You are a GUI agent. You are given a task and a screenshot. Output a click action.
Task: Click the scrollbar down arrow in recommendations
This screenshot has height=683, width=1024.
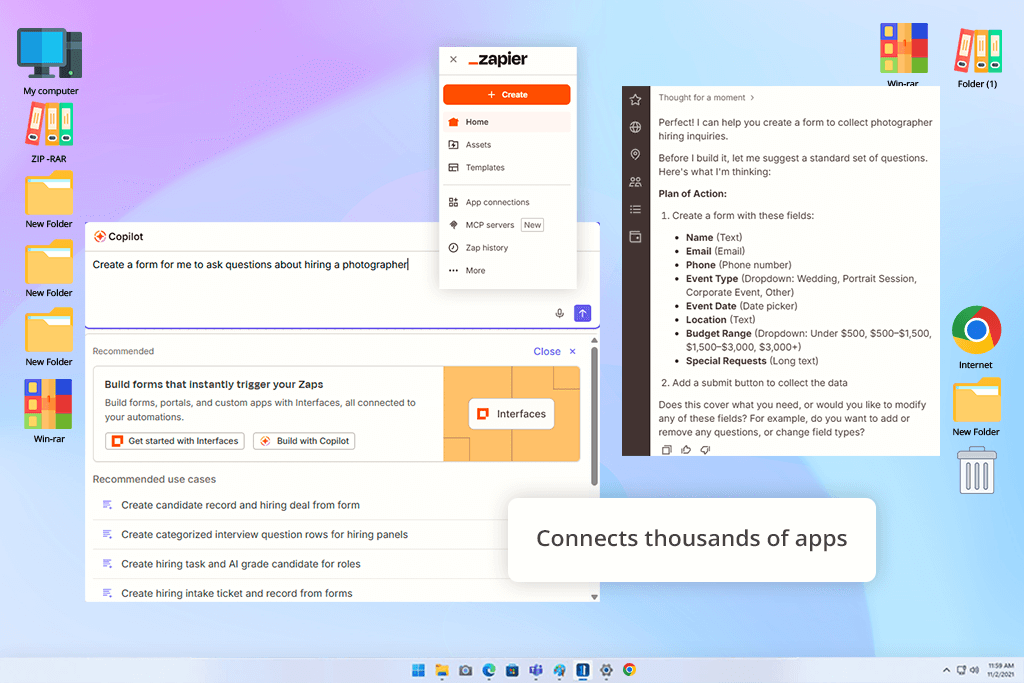[x=594, y=597]
